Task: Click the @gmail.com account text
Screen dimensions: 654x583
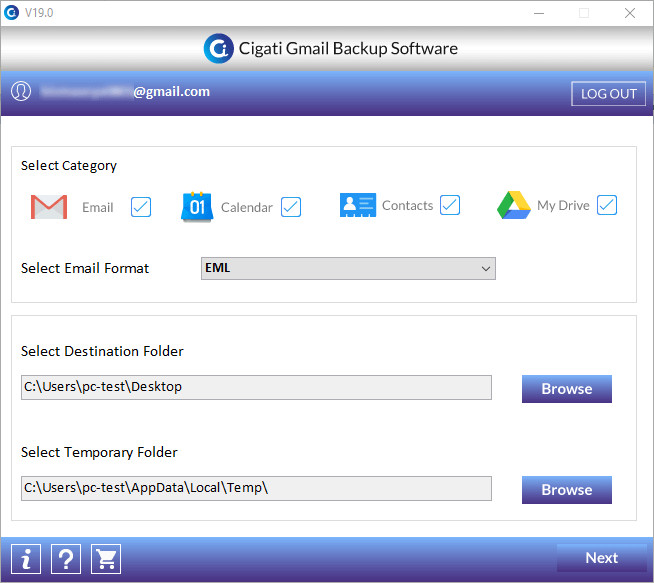Action: coord(171,92)
